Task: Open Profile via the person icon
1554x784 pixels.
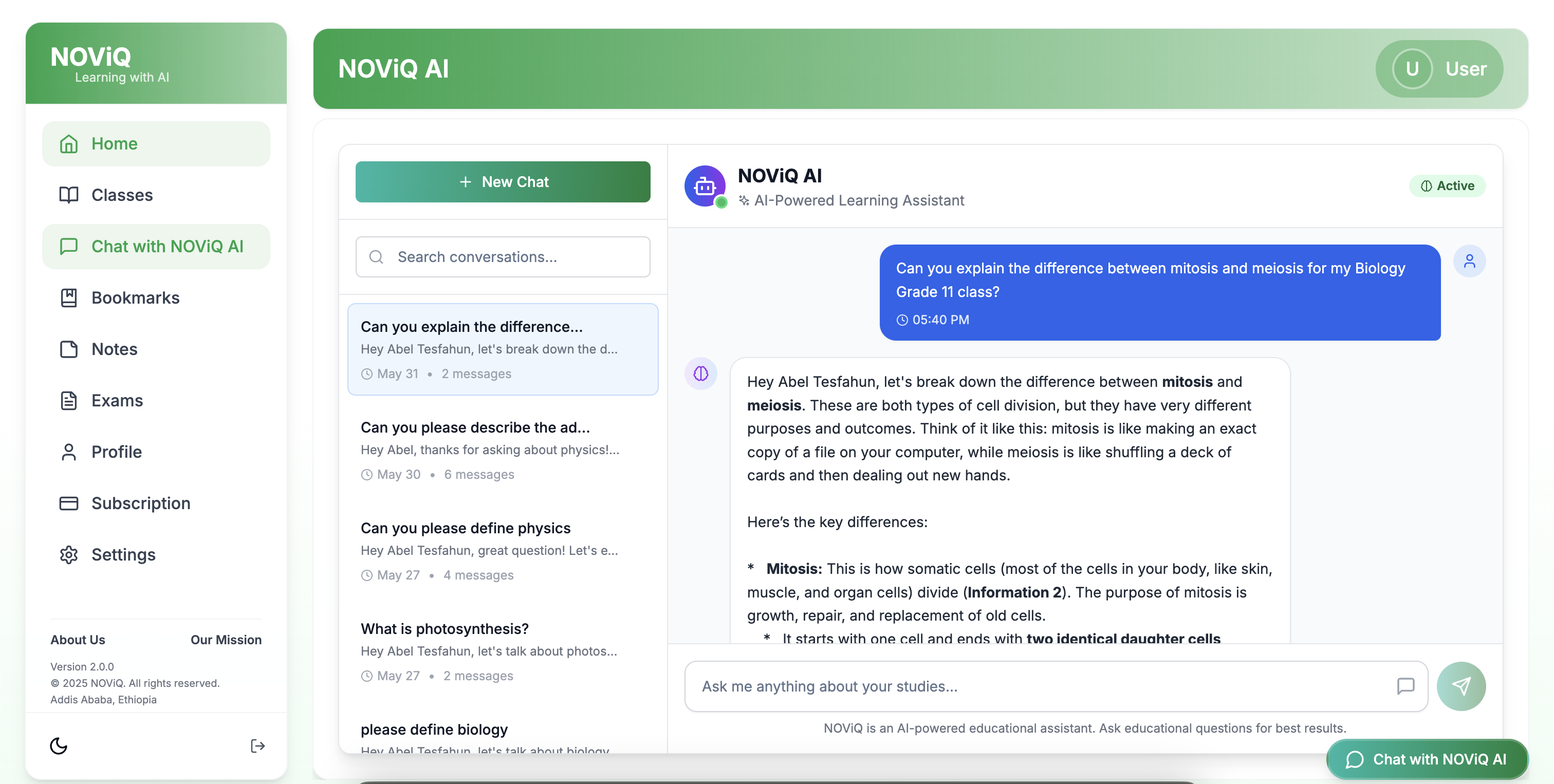Action: coord(69,452)
